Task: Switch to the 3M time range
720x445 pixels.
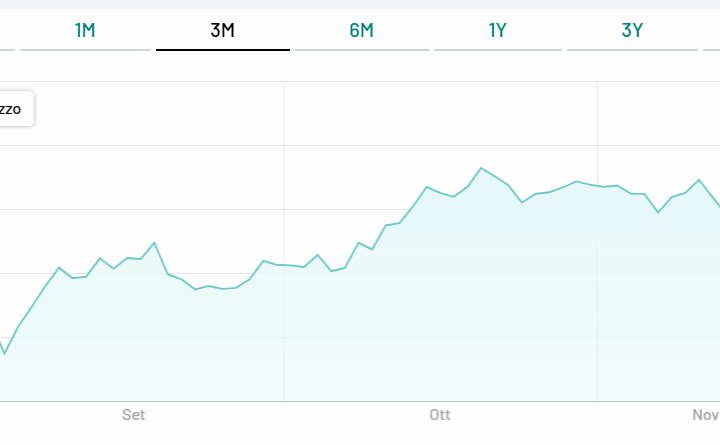Action: 222,30
